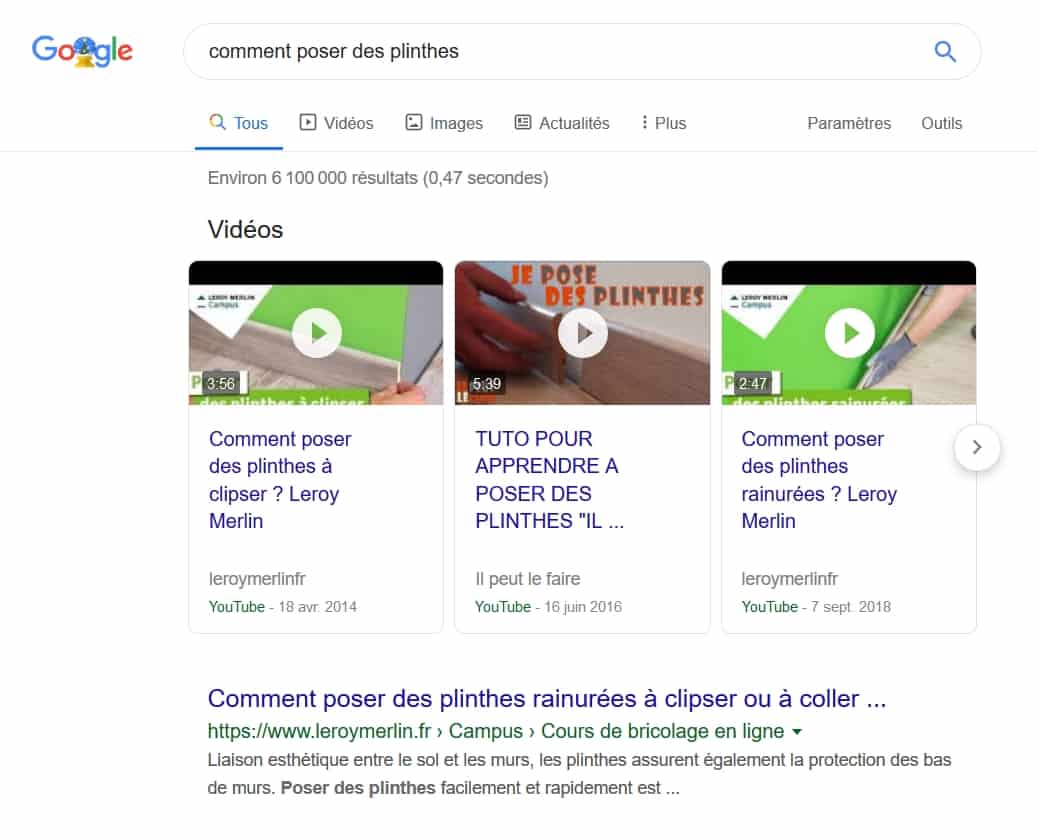The image size is (1037, 834).
Task: Open Outils
Action: pyautogui.click(x=942, y=123)
